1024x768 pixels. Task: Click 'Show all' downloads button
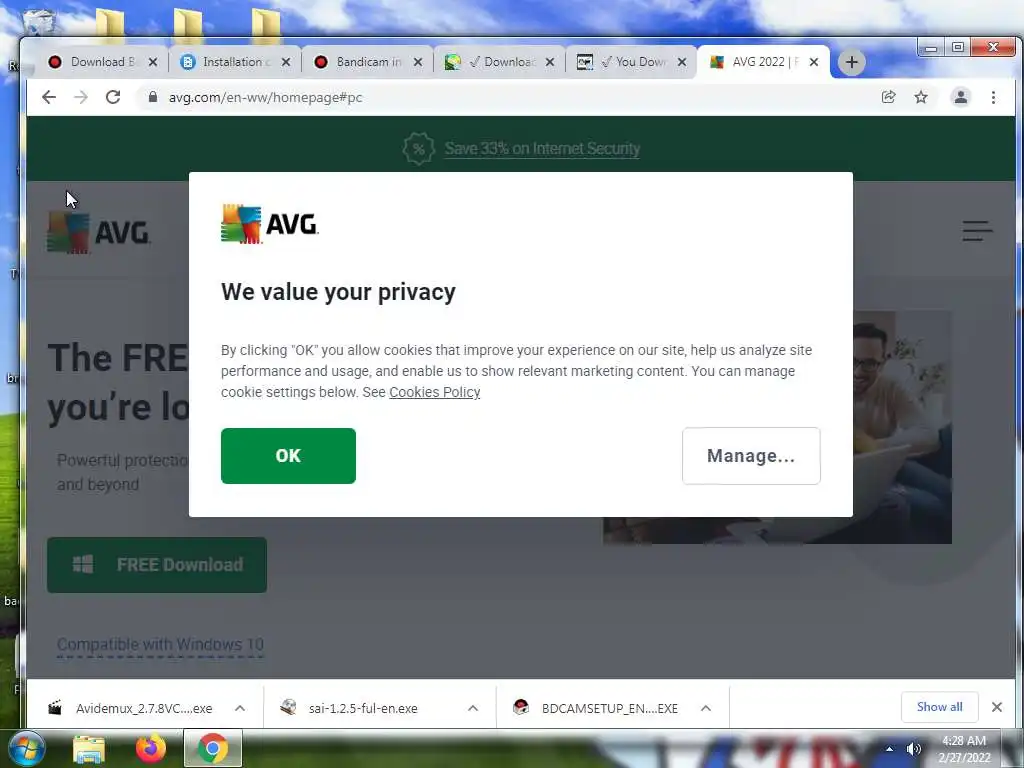pos(940,707)
